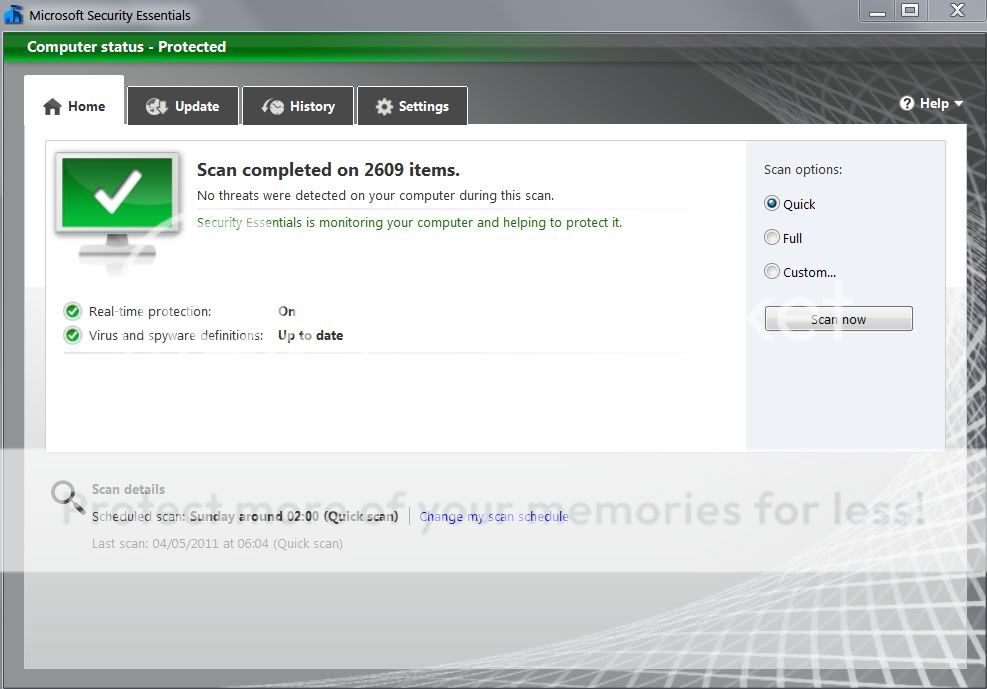Click the Microsoft Security Essentials title icon

pyautogui.click(x=13, y=14)
